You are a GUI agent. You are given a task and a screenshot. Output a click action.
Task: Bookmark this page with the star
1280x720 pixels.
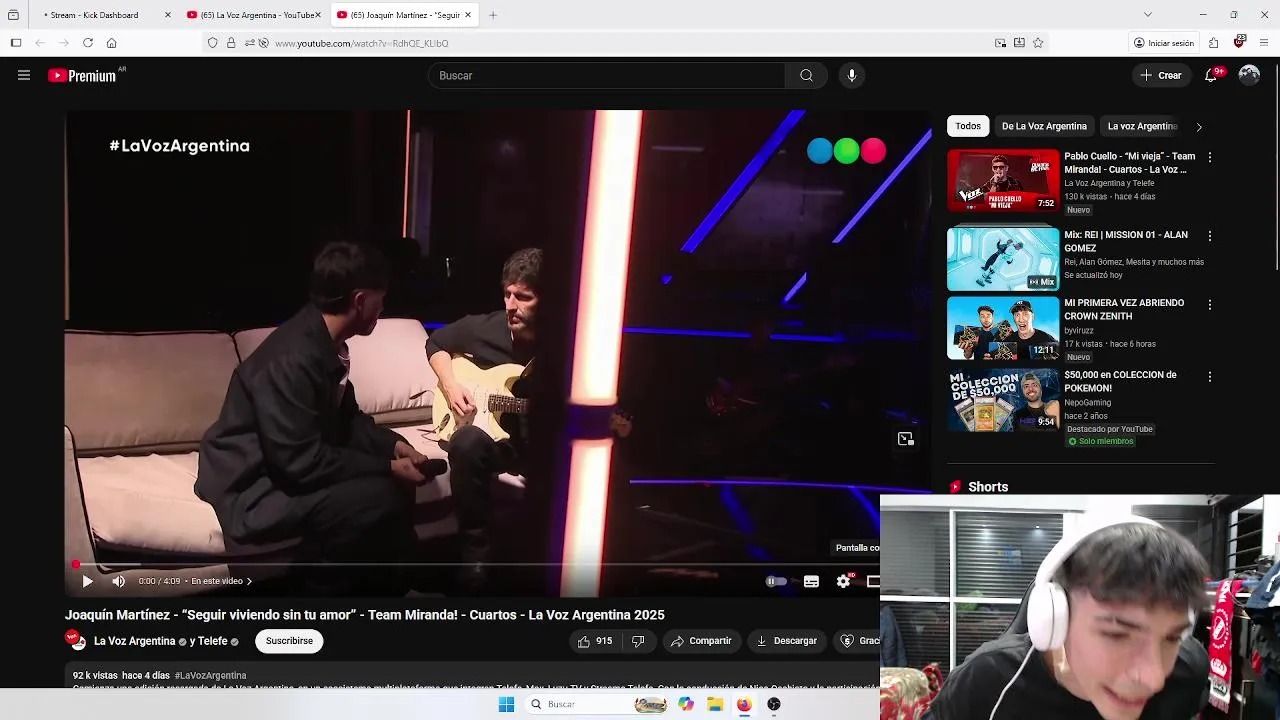pyautogui.click(x=1038, y=43)
